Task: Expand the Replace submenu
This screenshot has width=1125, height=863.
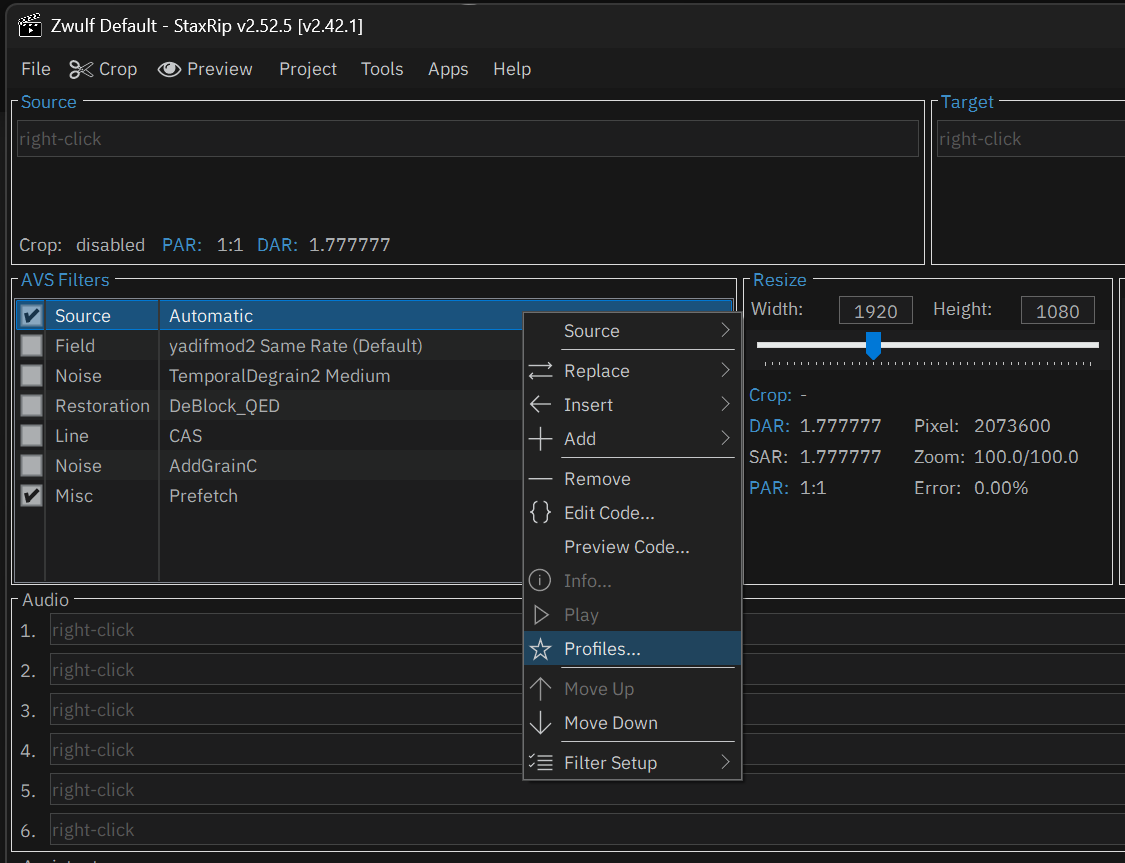Action: [632, 371]
